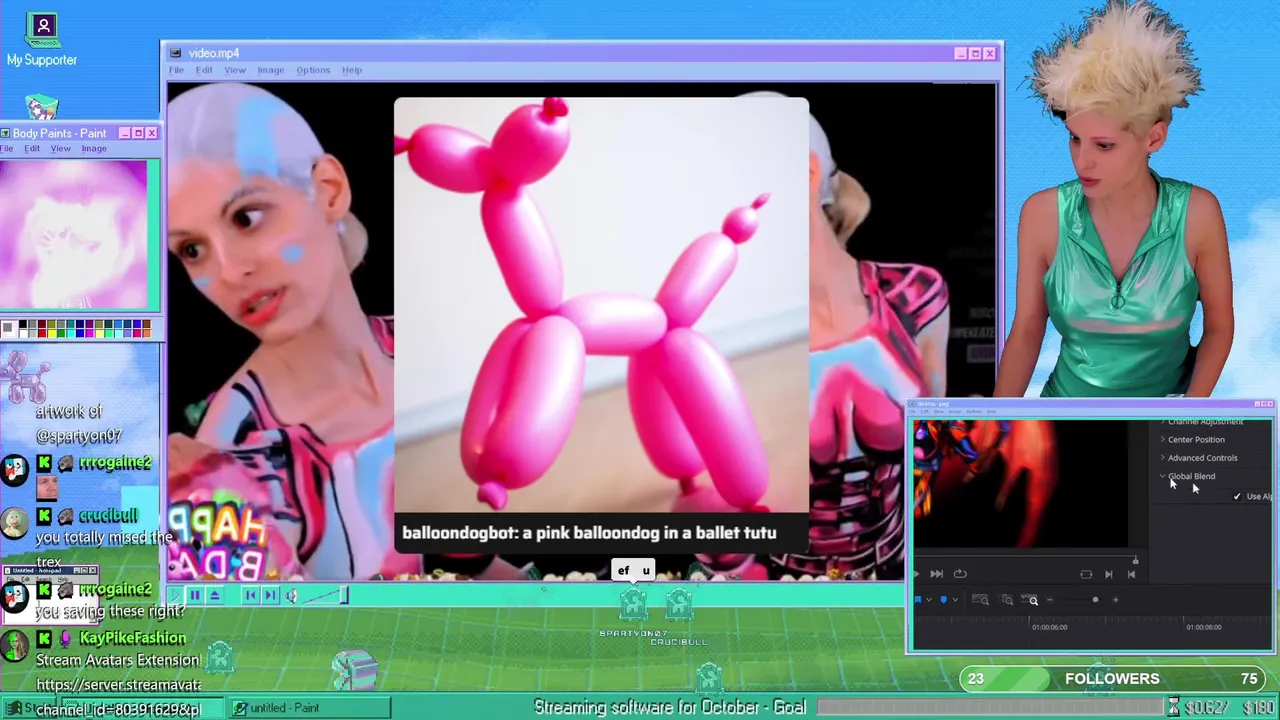The width and height of the screenshot is (1280, 720).
Task: Click the Untitled - Notepad window title
Action: (37, 571)
